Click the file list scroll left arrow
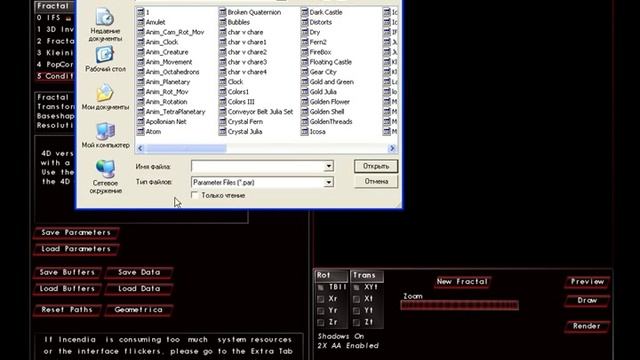 [140, 148]
